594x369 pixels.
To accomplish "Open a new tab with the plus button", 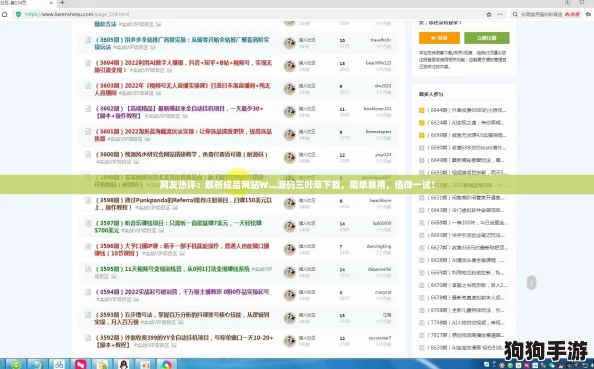I will point(62,3).
